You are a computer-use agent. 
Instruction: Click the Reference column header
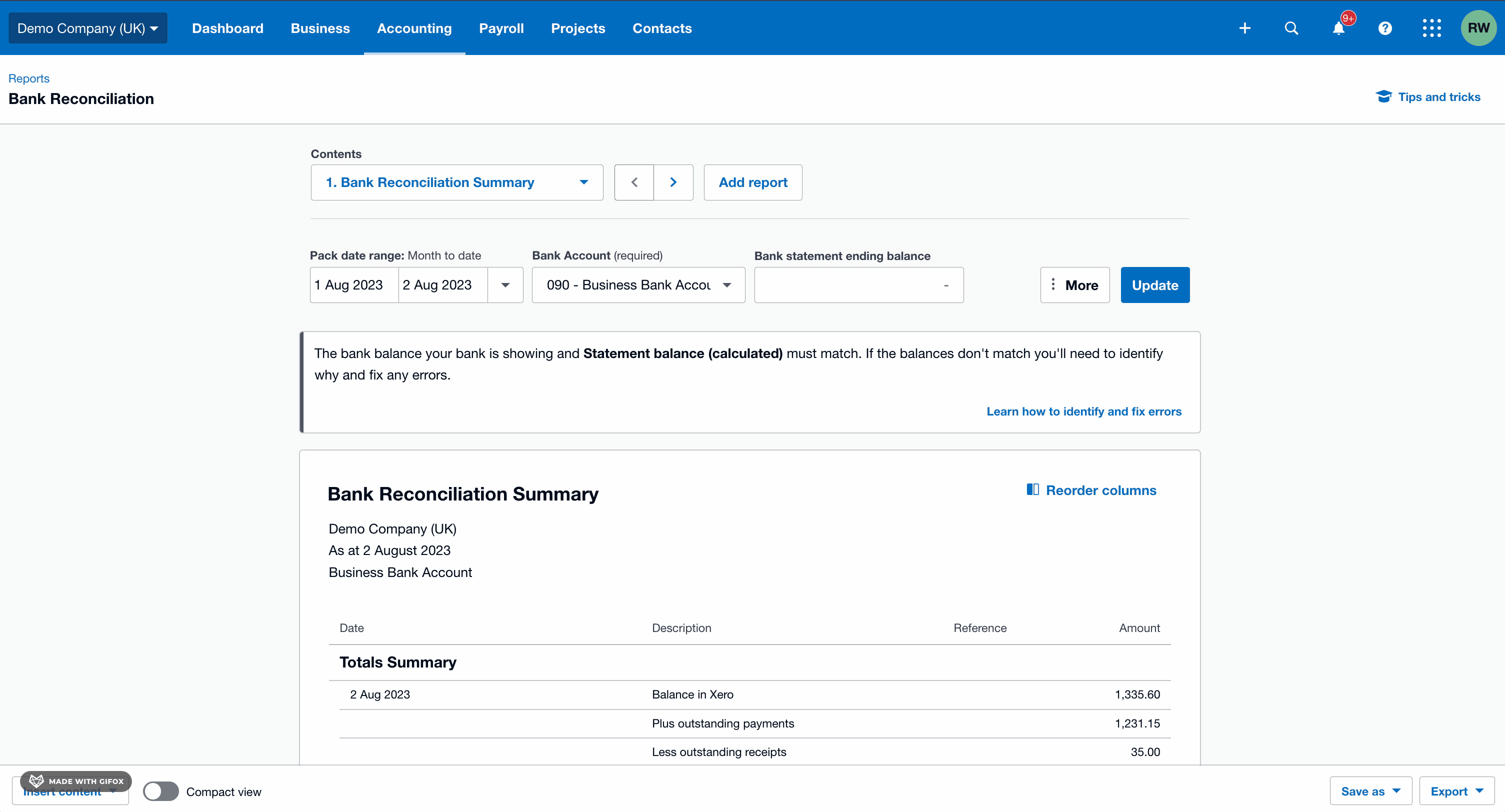click(x=980, y=627)
